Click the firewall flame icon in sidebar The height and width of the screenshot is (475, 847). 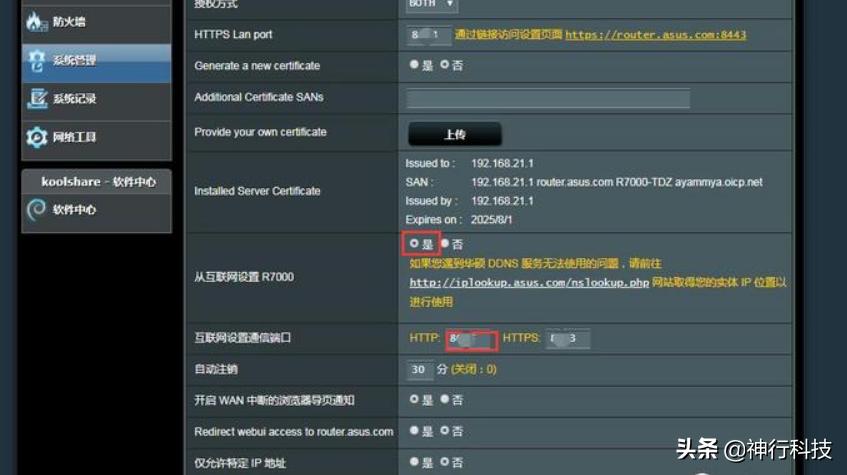36,22
